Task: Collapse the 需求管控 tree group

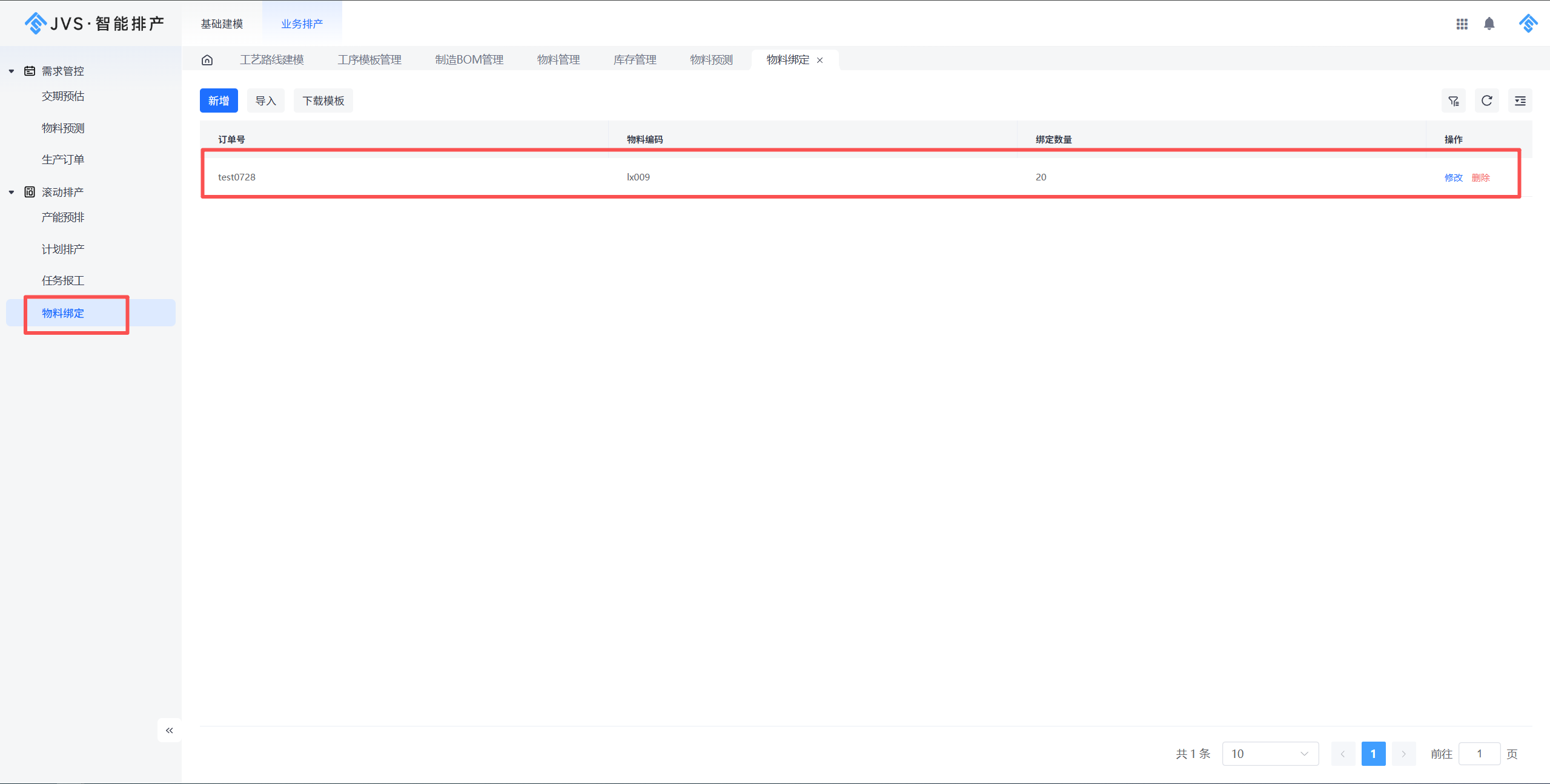Action: click(x=12, y=71)
